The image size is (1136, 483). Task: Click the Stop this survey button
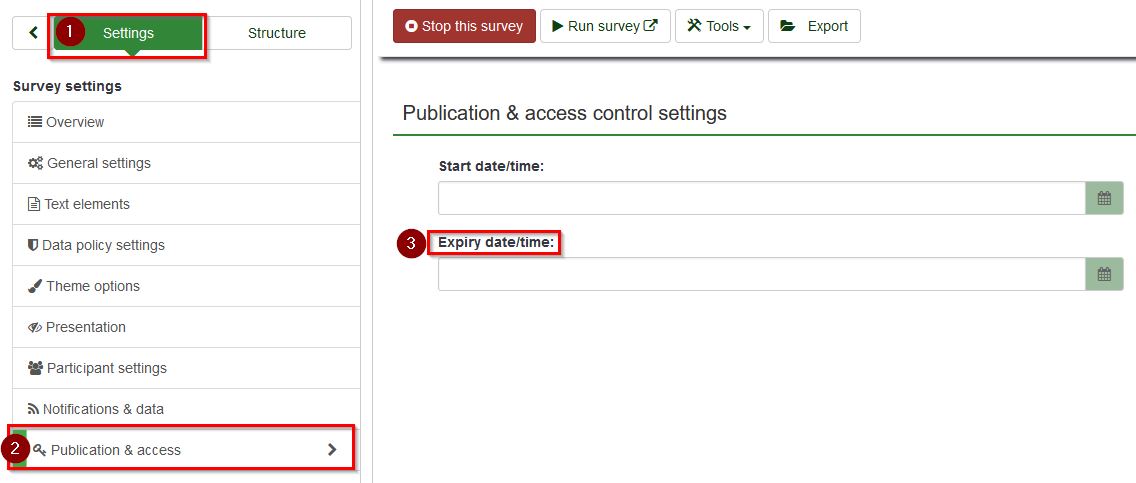[464, 26]
